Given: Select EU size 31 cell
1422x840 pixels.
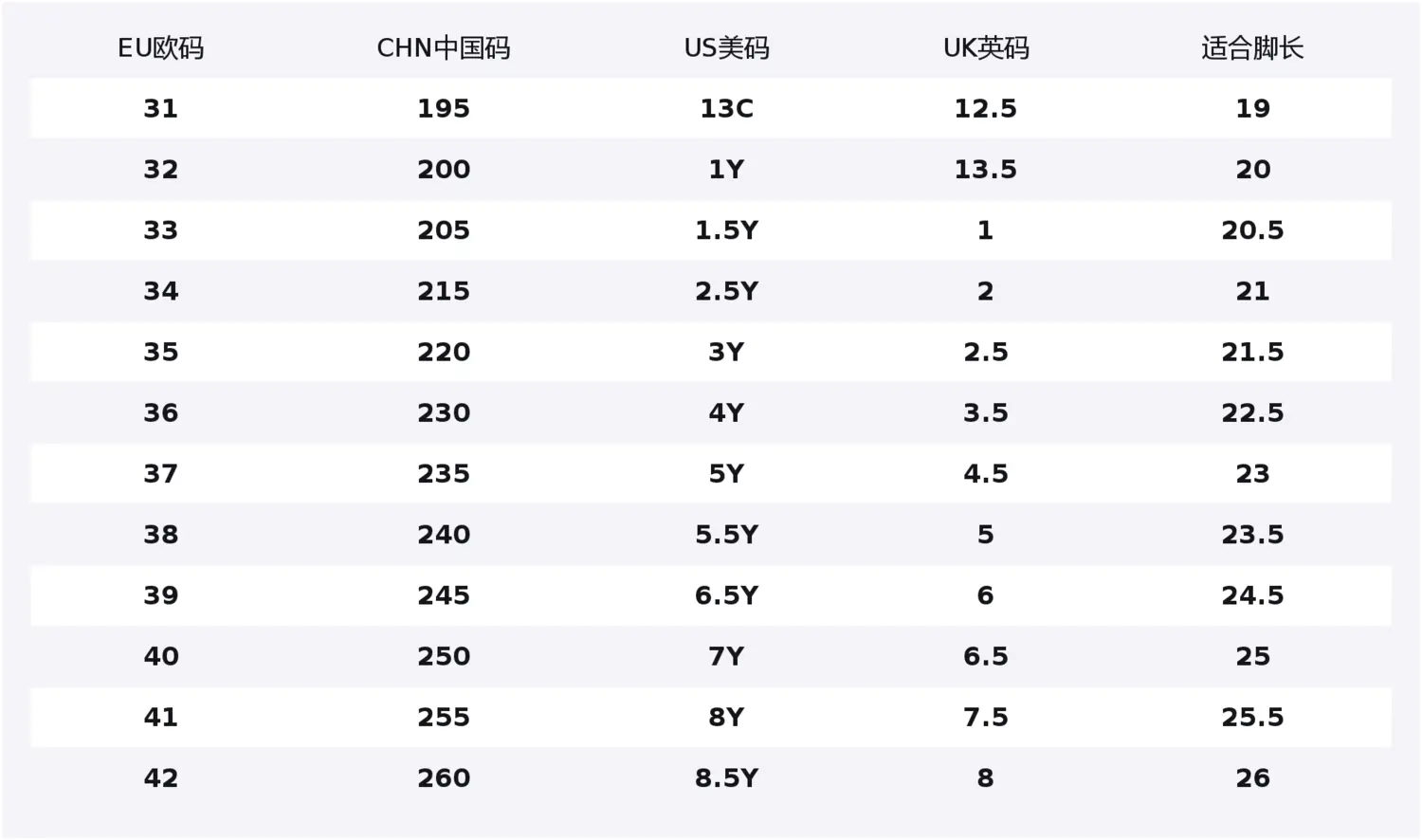Looking at the screenshot, I should coord(160,108).
